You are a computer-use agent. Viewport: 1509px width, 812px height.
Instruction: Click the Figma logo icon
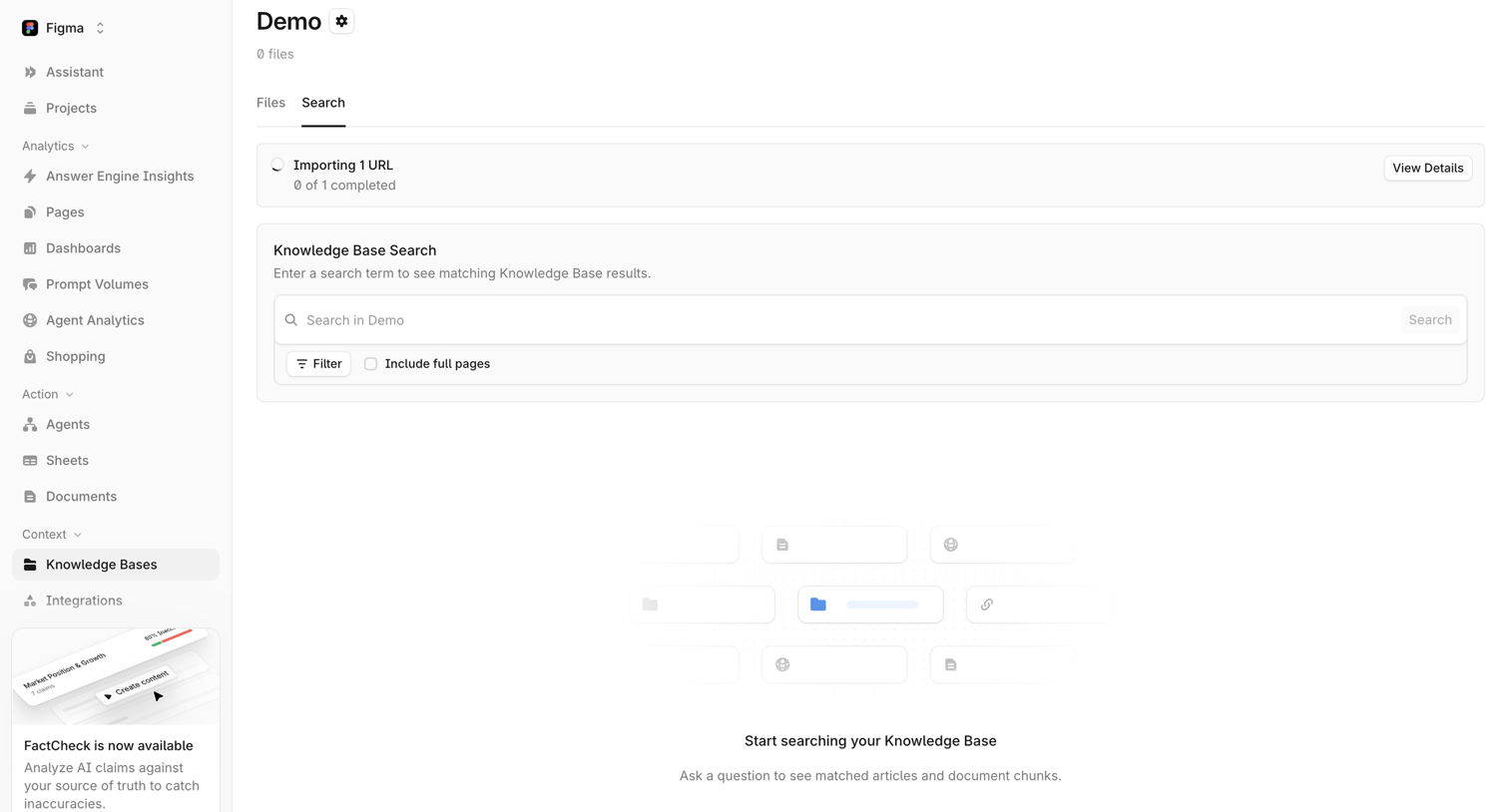30,28
